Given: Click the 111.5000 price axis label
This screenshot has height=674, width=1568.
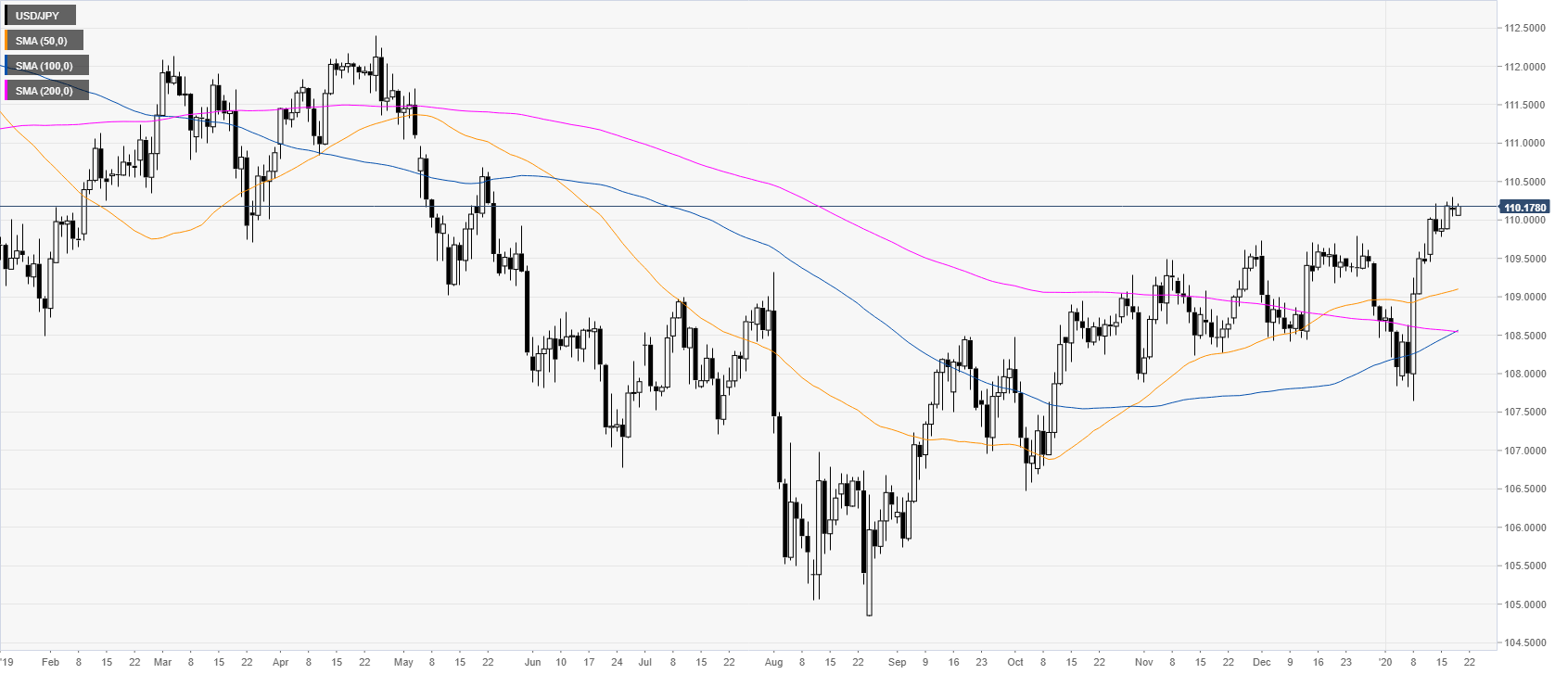Looking at the screenshot, I should click(x=1525, y=105).
